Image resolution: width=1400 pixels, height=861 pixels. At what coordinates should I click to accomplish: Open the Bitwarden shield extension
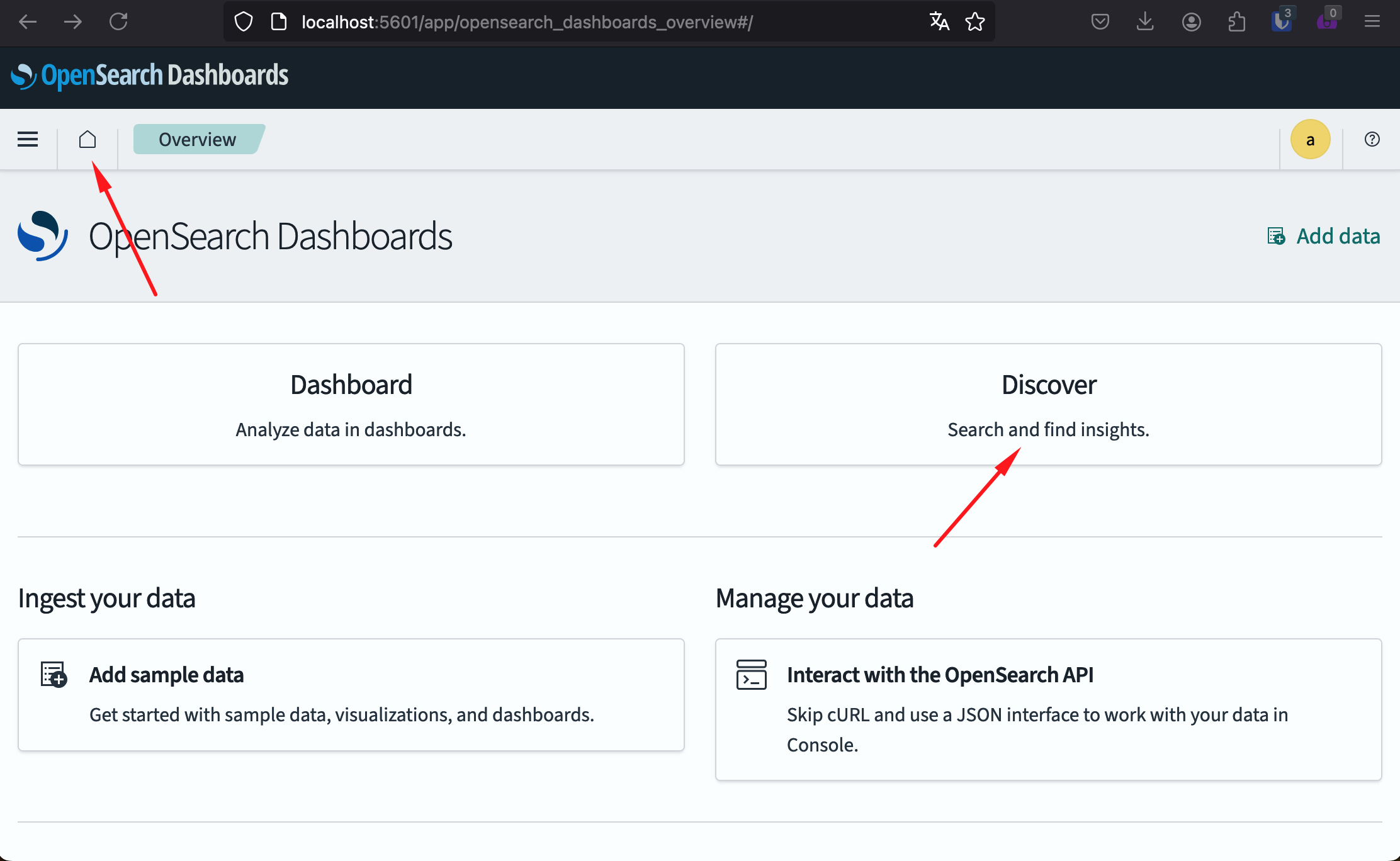pyautogui.click(x=1281, y=21)
